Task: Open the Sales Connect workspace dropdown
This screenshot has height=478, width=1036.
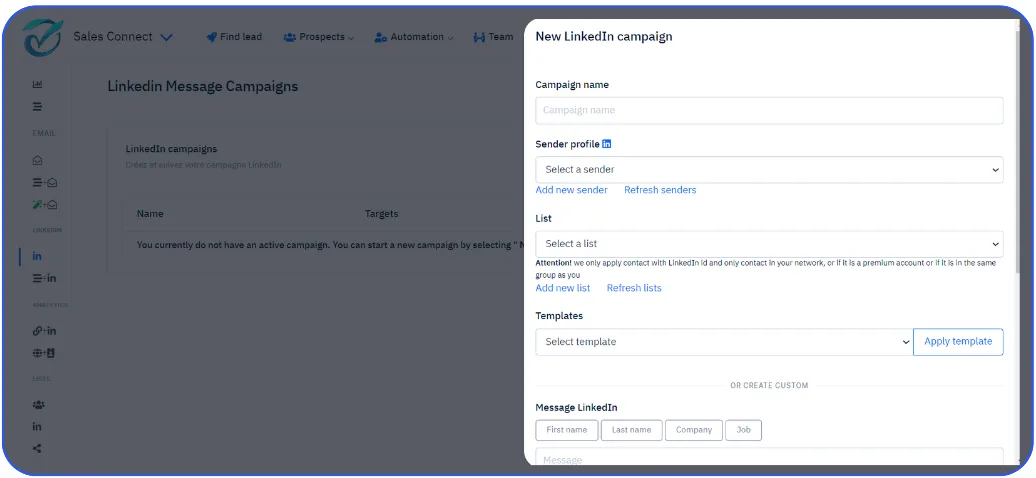Action: tap(123, 37)
